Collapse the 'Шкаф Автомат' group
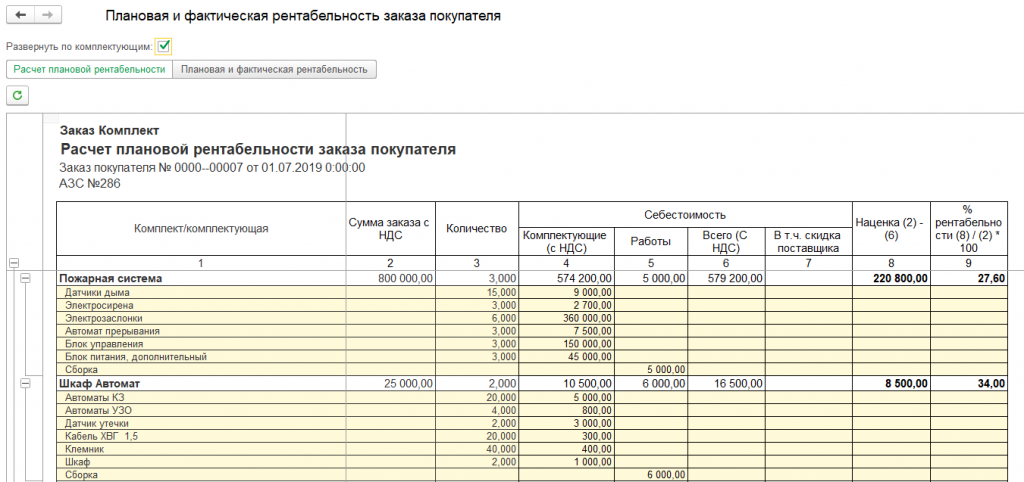 click(x=25, y=384)
